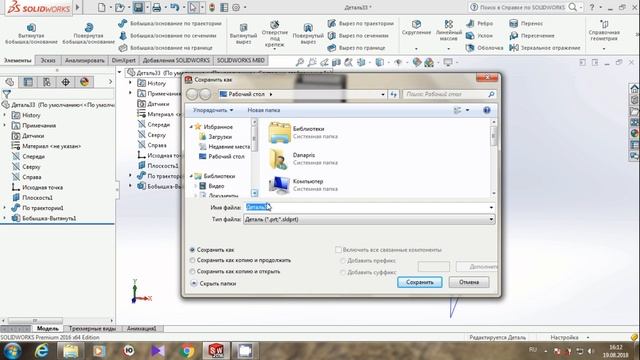This screenshot has width=640, height=360.
Task: Open the PropertyManager panel tab icon
Action: pos(28,82)
